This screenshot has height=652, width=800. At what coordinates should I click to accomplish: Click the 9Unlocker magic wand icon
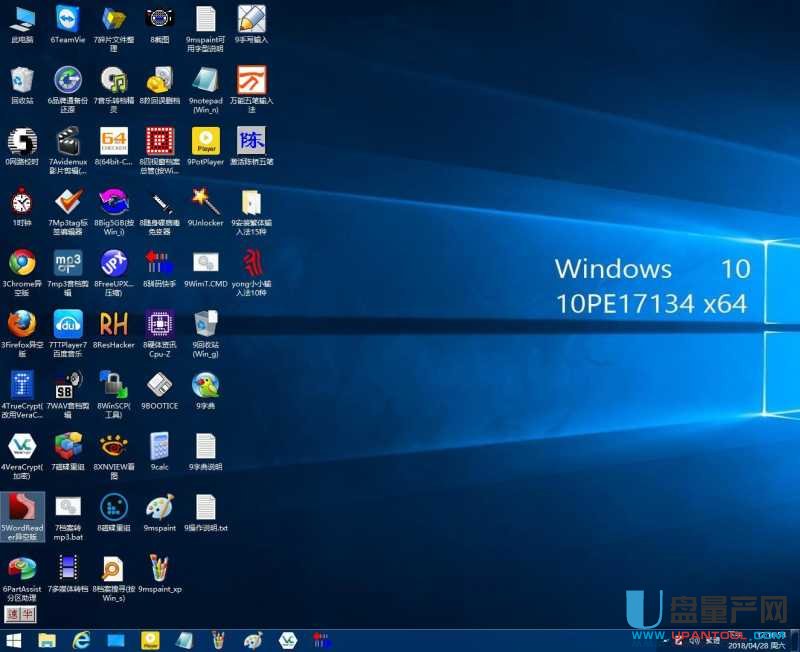[x=206, y=207]
